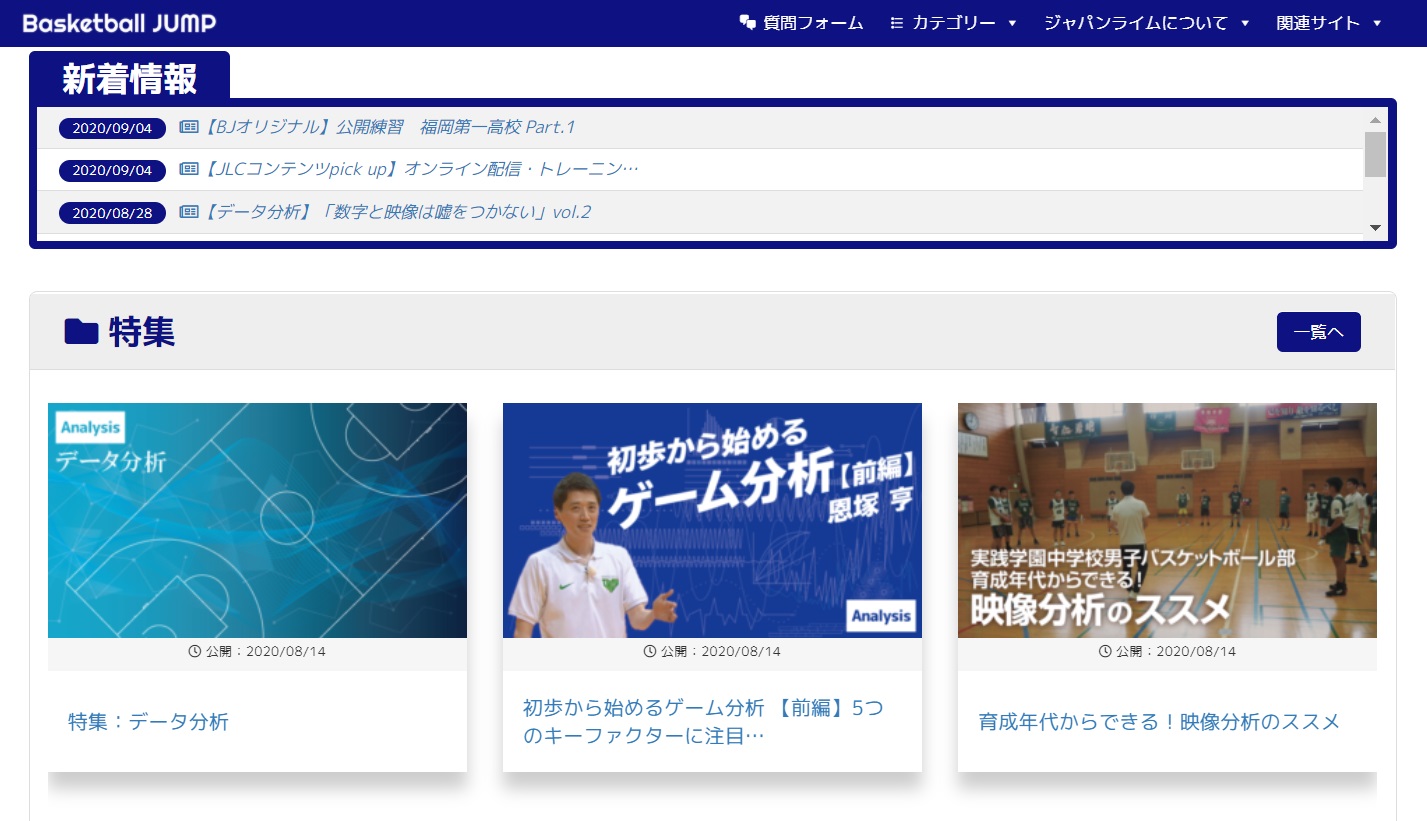Open the 育成年代からできる！映像分析のススメ link
The width and height of the screenshot is (1427, 821).
coord(1159,722)
